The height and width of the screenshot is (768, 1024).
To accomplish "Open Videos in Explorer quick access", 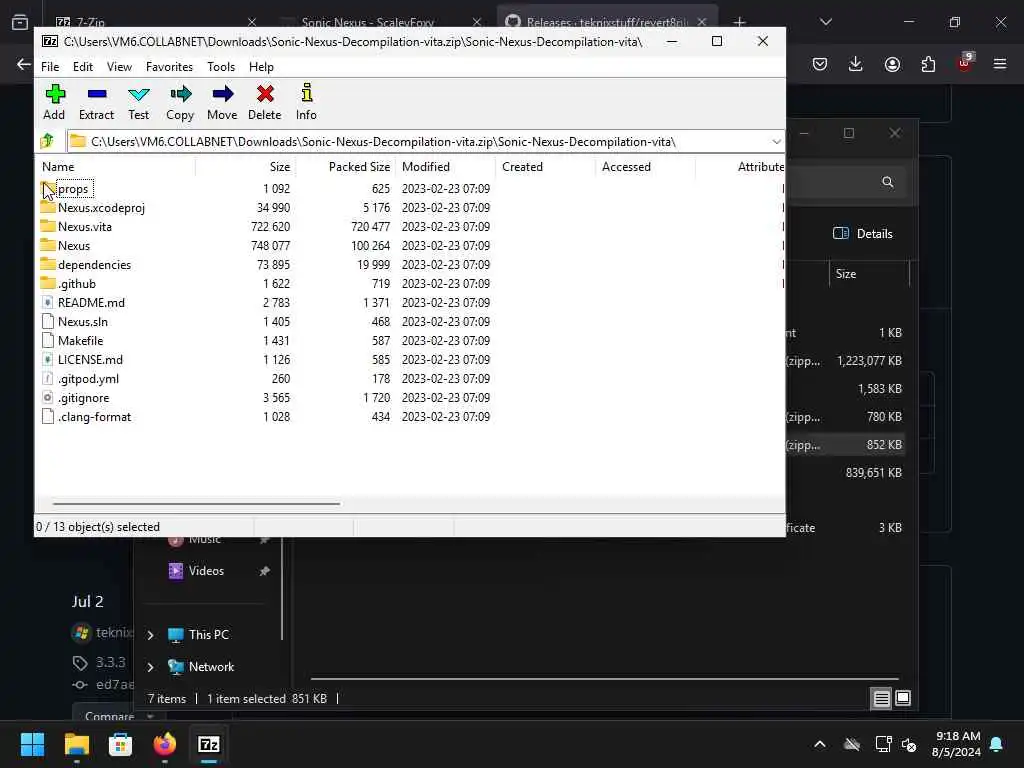I will tap(206, 571).
